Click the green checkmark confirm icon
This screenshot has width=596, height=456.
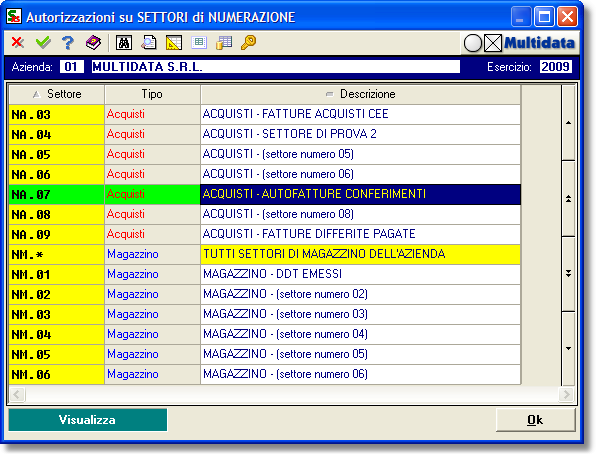point(43,42)
